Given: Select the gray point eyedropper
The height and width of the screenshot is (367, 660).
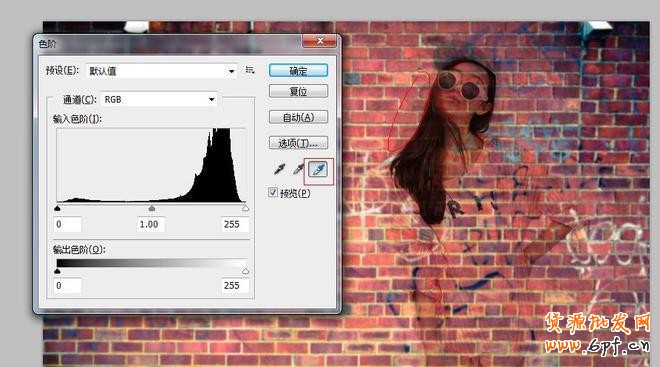Looking at the screenshot, I should click(x=298, y=169).
